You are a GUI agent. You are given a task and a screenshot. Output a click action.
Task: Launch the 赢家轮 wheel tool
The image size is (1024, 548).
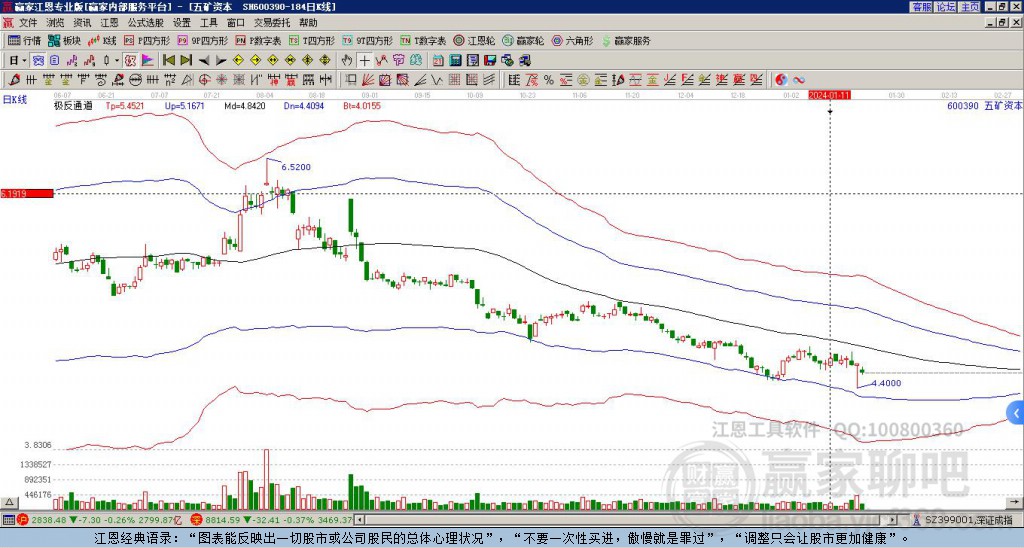click(523, 40)
